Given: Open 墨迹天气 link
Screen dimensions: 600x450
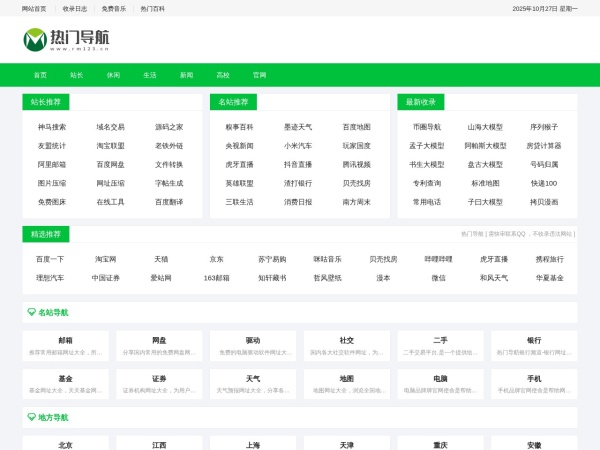Looking at the screenshot, I should pyautogui.click(x=298, y=127).
